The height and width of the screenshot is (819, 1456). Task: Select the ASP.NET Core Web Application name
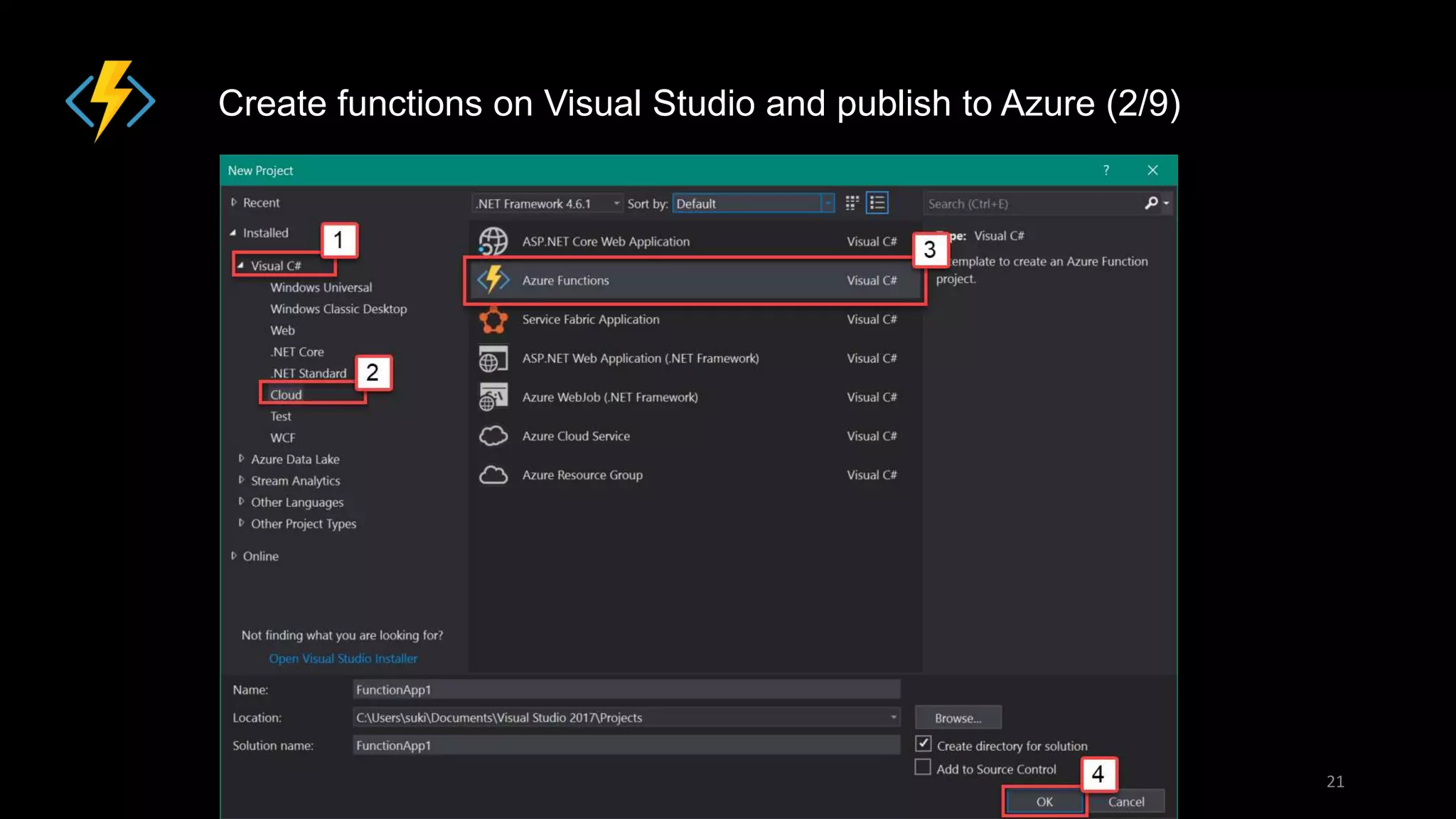[x=606, y=241]
